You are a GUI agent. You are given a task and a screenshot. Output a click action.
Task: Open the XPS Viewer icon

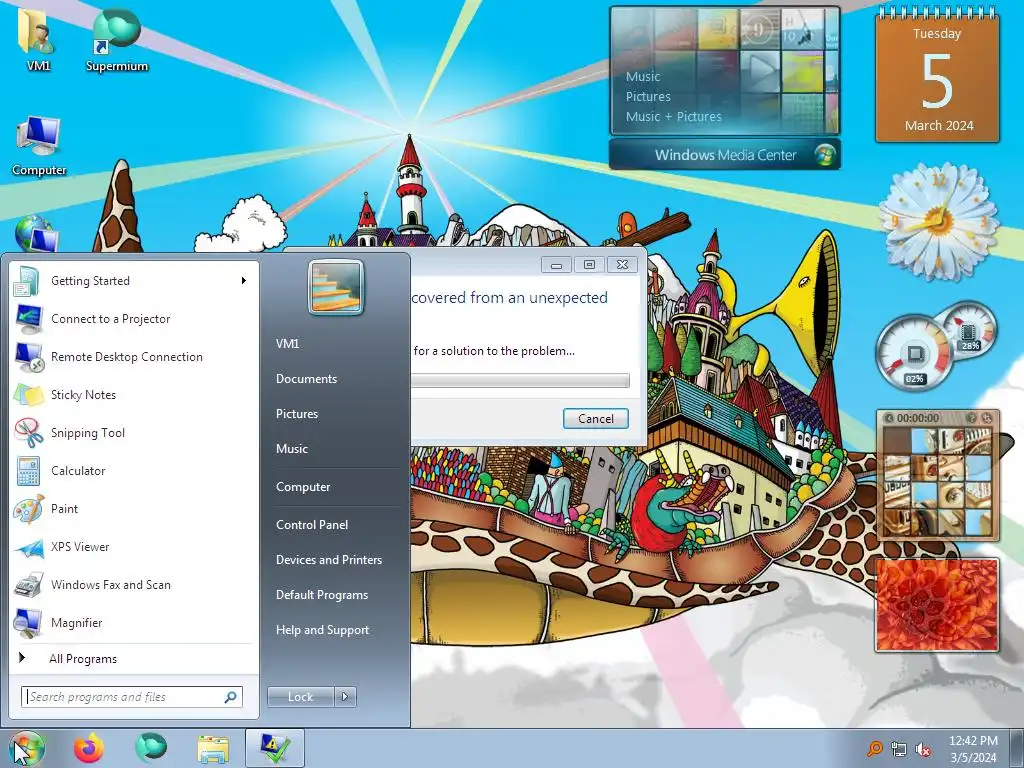(28, 547)
